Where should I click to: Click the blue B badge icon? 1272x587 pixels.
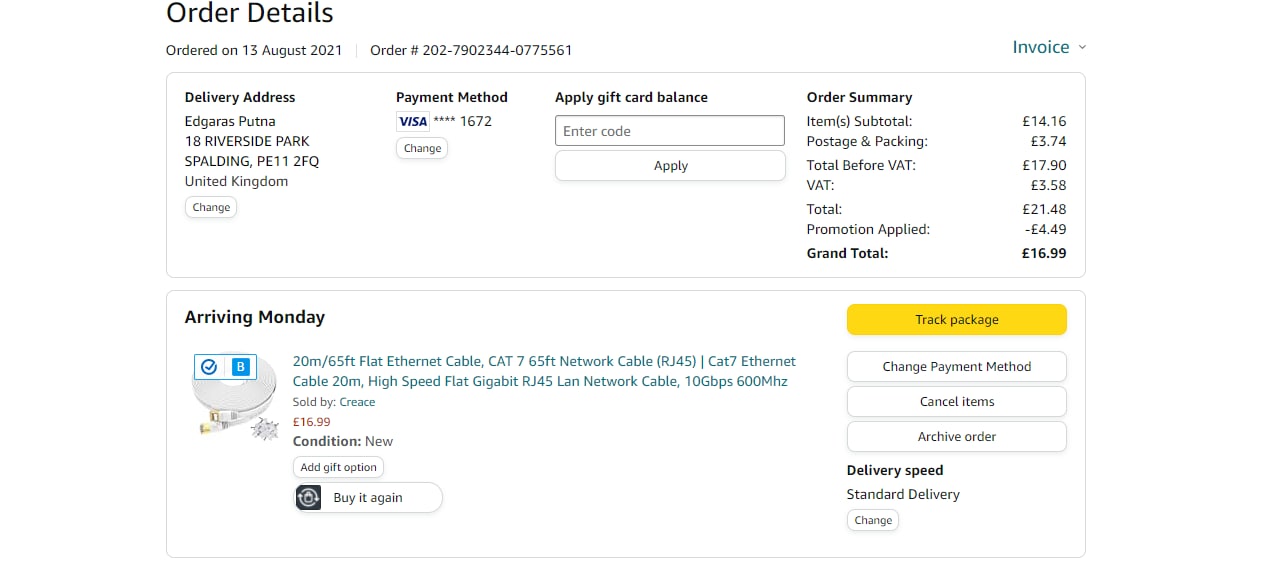tap(240, 367)
